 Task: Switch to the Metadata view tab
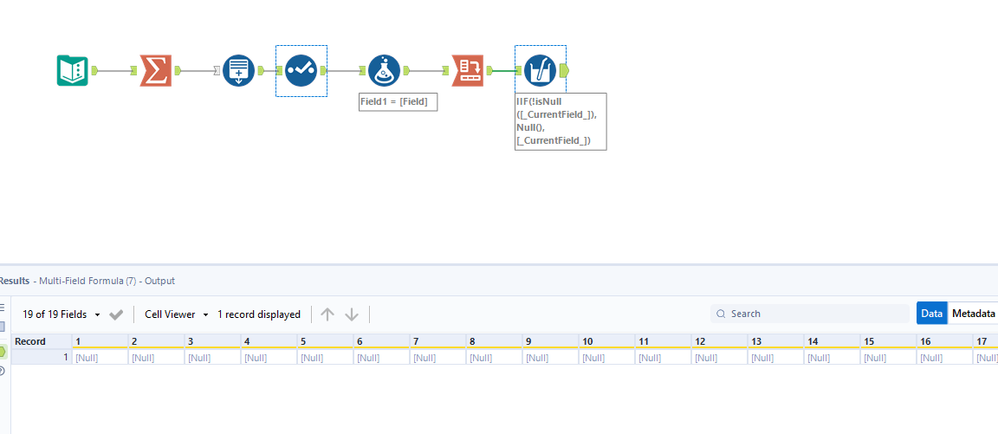tap(973, 314)
